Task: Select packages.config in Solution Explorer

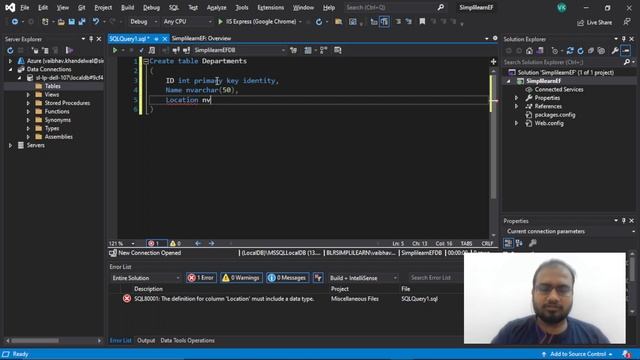Action: 555,115
